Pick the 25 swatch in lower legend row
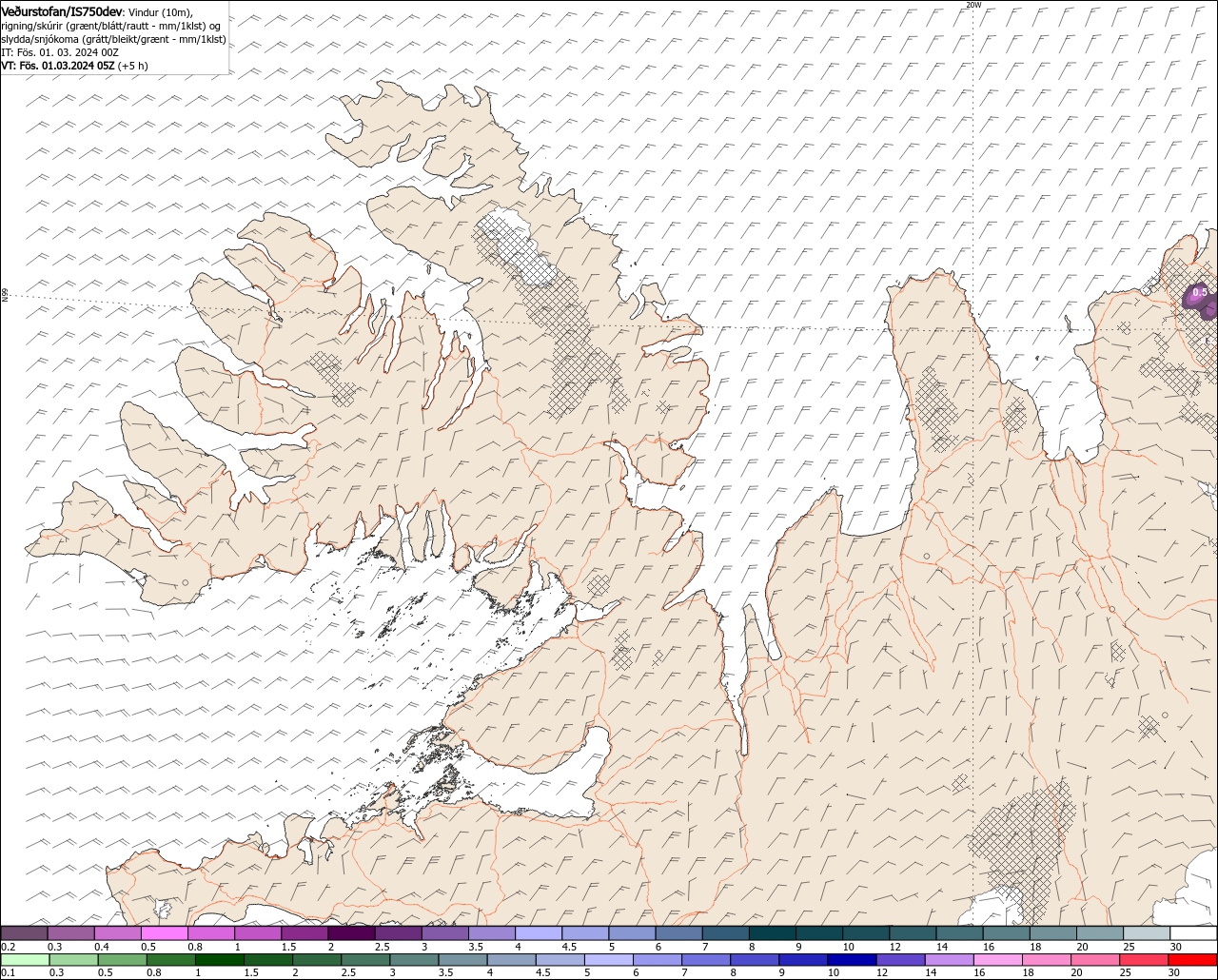This screenshot has height=980, width=1218. pos(1144,959)
